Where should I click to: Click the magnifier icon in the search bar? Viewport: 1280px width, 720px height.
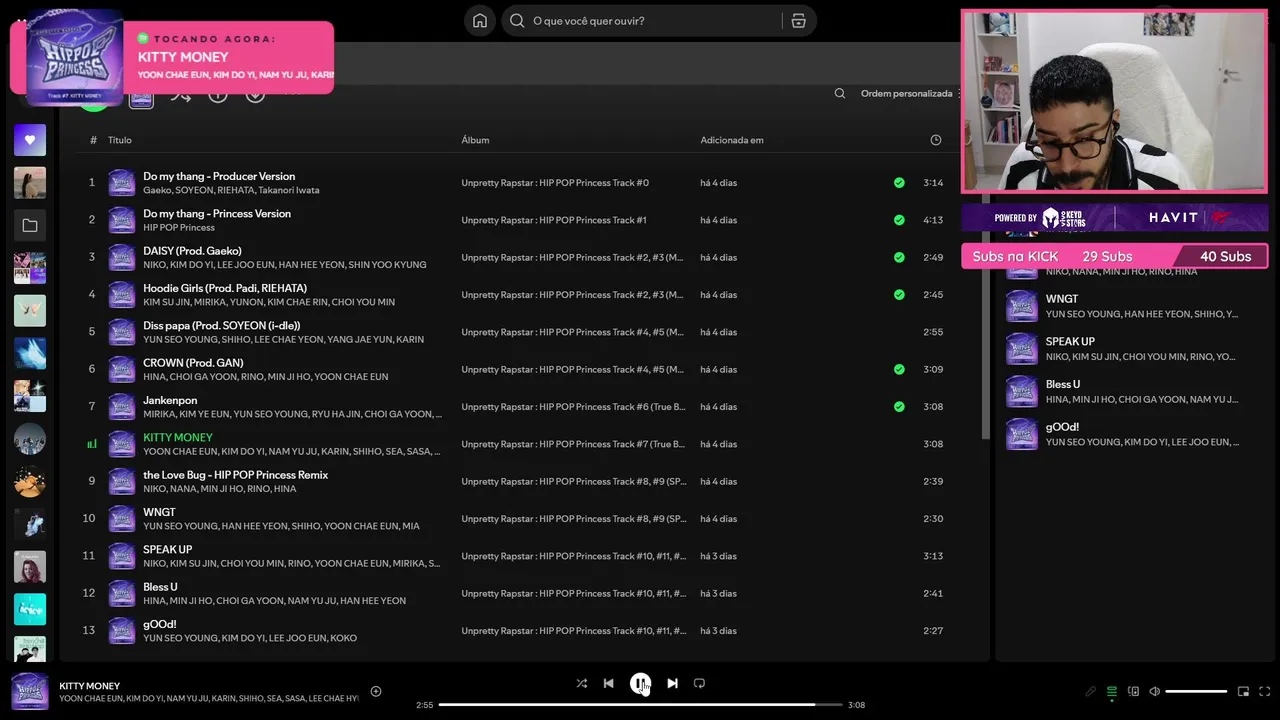pos(517,21)
